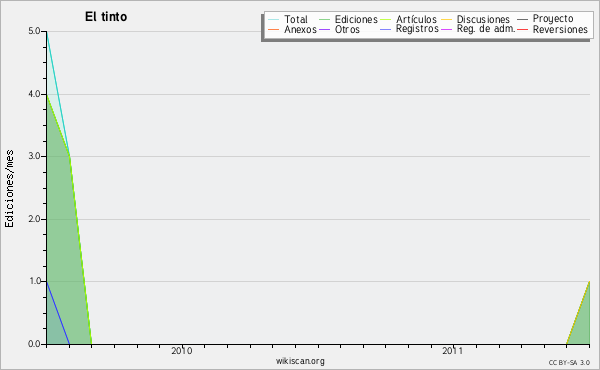This screenshot has height=370, width=600.
Task: Click the 1.0 y-axis value
Action: (x=34, y=281)
